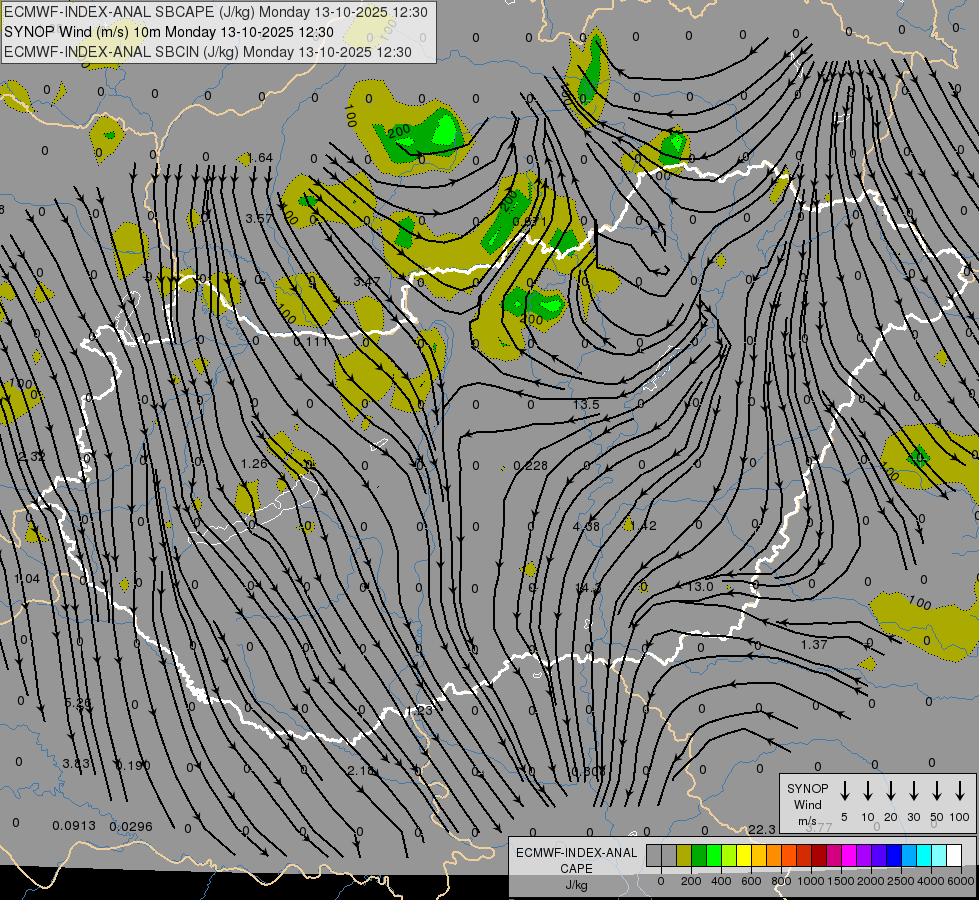Click the 6000 tick label on the CAPE scale
979x900 pixels.
click(961, 881)
